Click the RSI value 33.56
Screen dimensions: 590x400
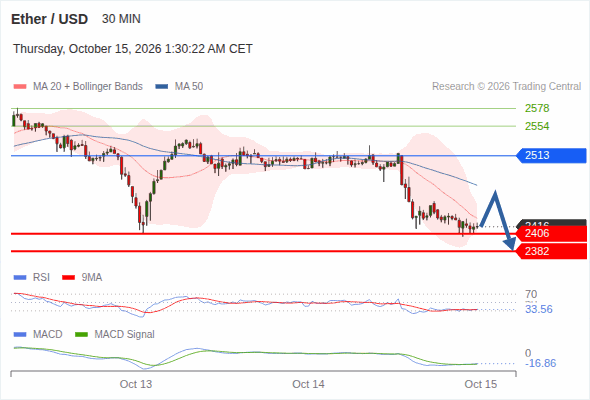[x=539, y=309]
